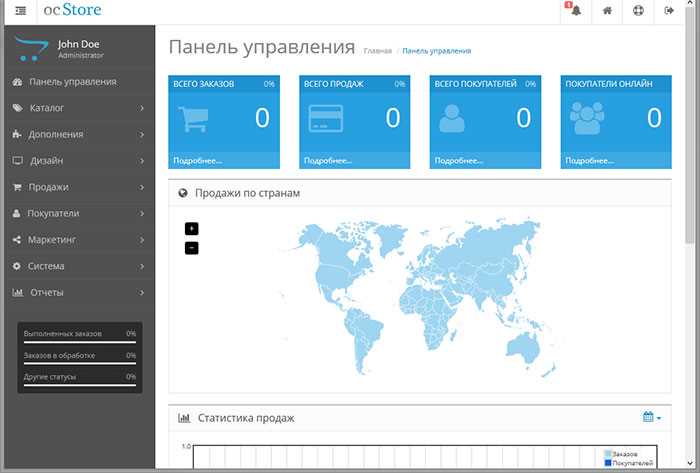Click the dashboard icon beside Панель управления
Screen dimensions: 700x473
(17, 82)
